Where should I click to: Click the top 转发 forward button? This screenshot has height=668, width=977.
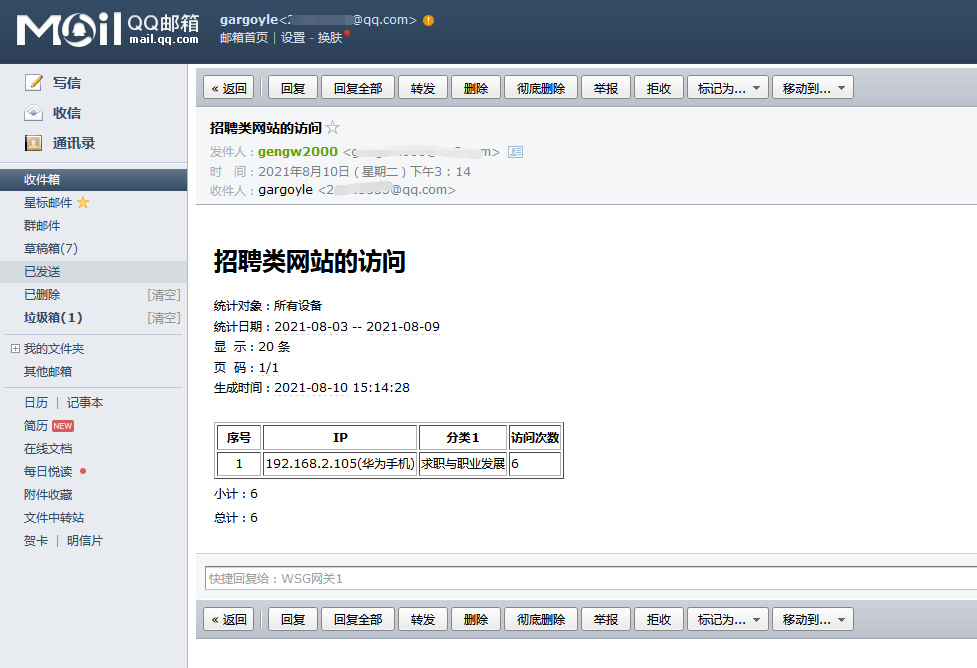(423, 88)
